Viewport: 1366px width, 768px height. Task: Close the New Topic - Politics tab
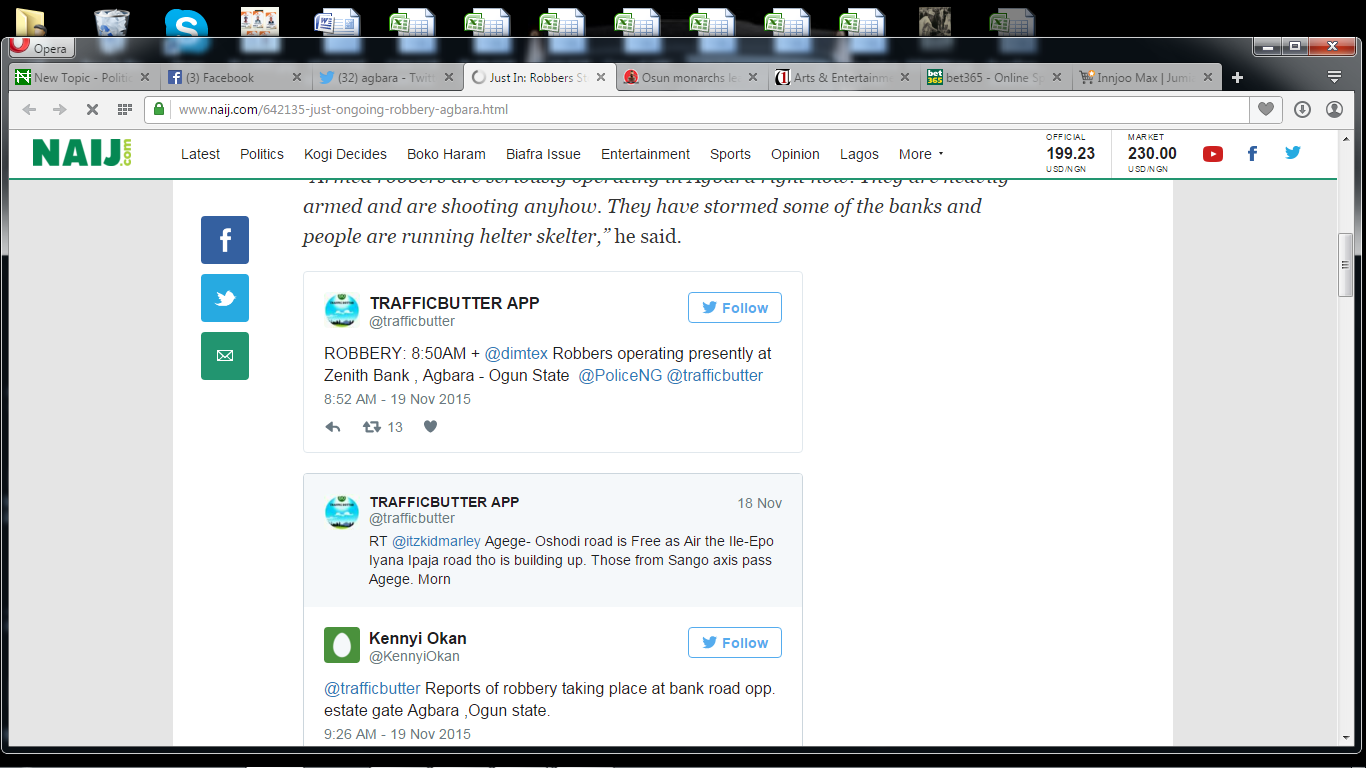145,78
